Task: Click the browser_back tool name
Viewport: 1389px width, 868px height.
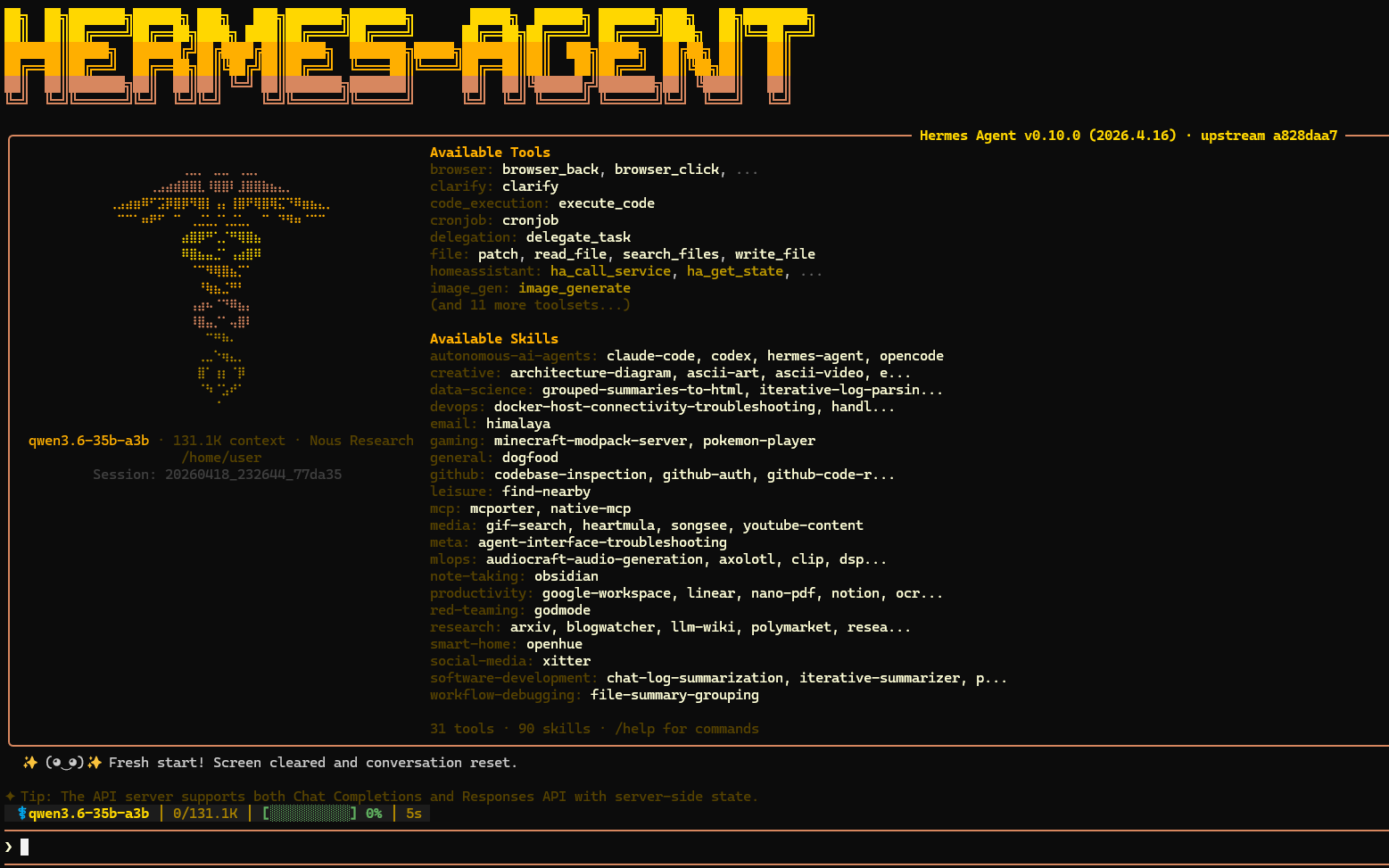Action: [550, 169]
